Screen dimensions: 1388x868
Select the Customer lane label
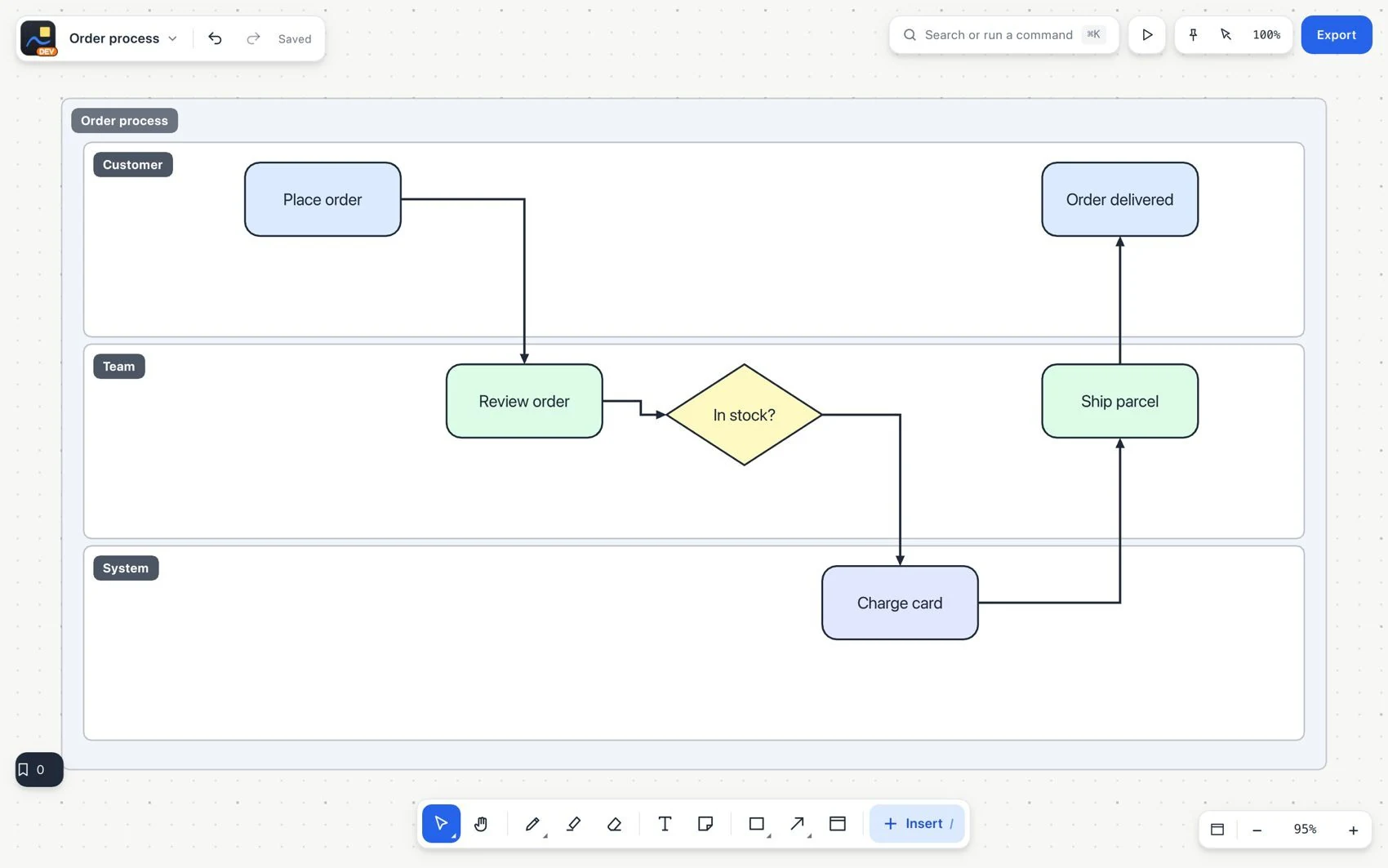click(x=132, y=165)
